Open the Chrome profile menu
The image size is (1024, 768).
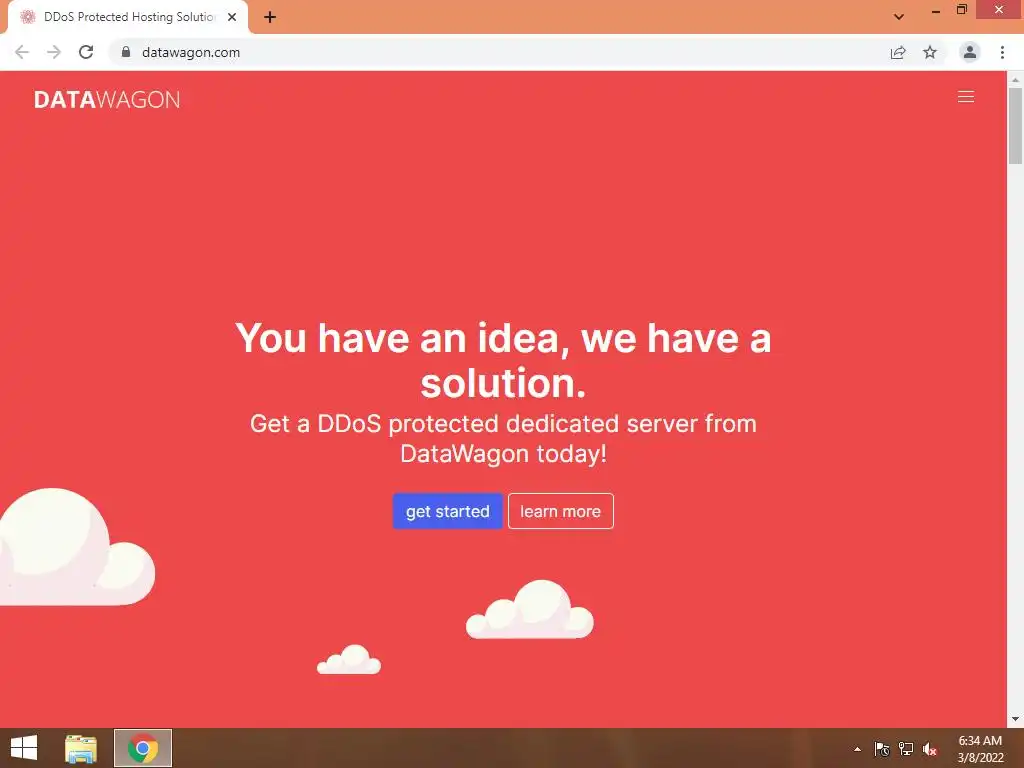click(970, 52)
